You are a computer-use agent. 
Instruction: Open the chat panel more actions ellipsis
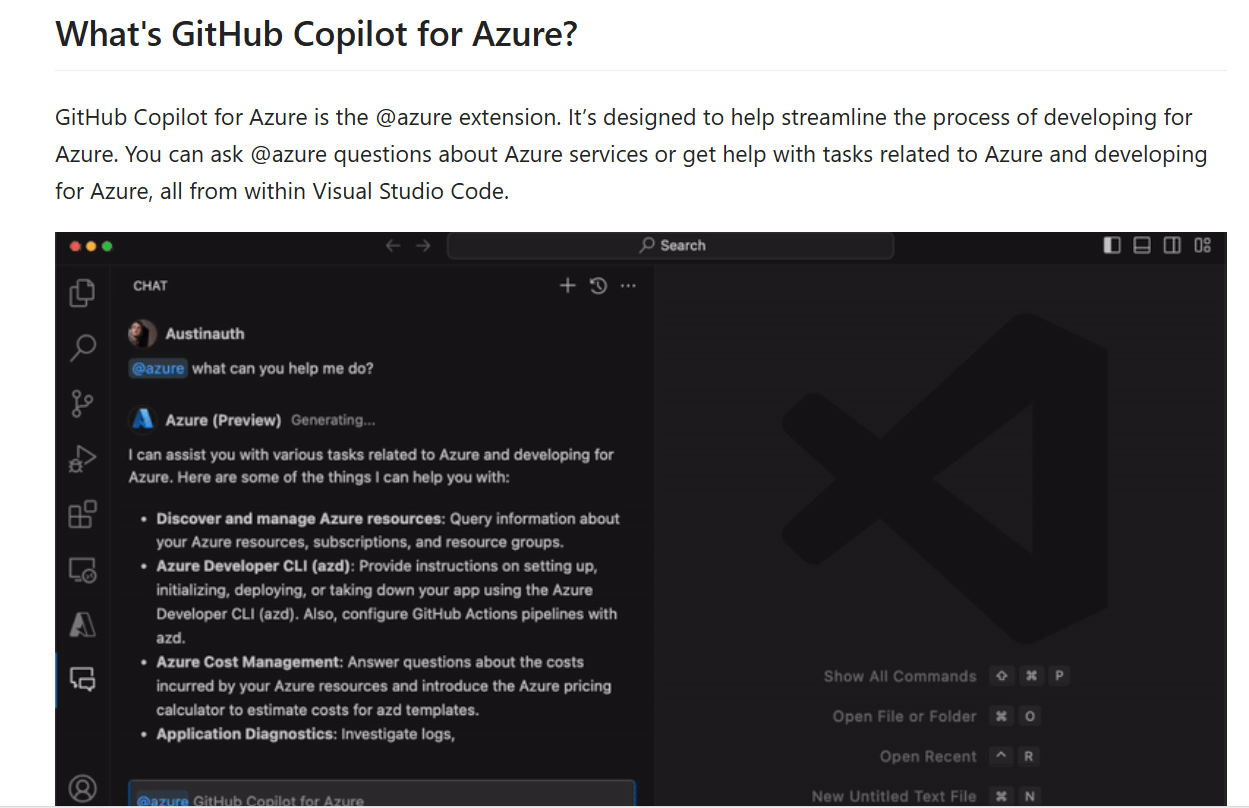tap(628, 286)
